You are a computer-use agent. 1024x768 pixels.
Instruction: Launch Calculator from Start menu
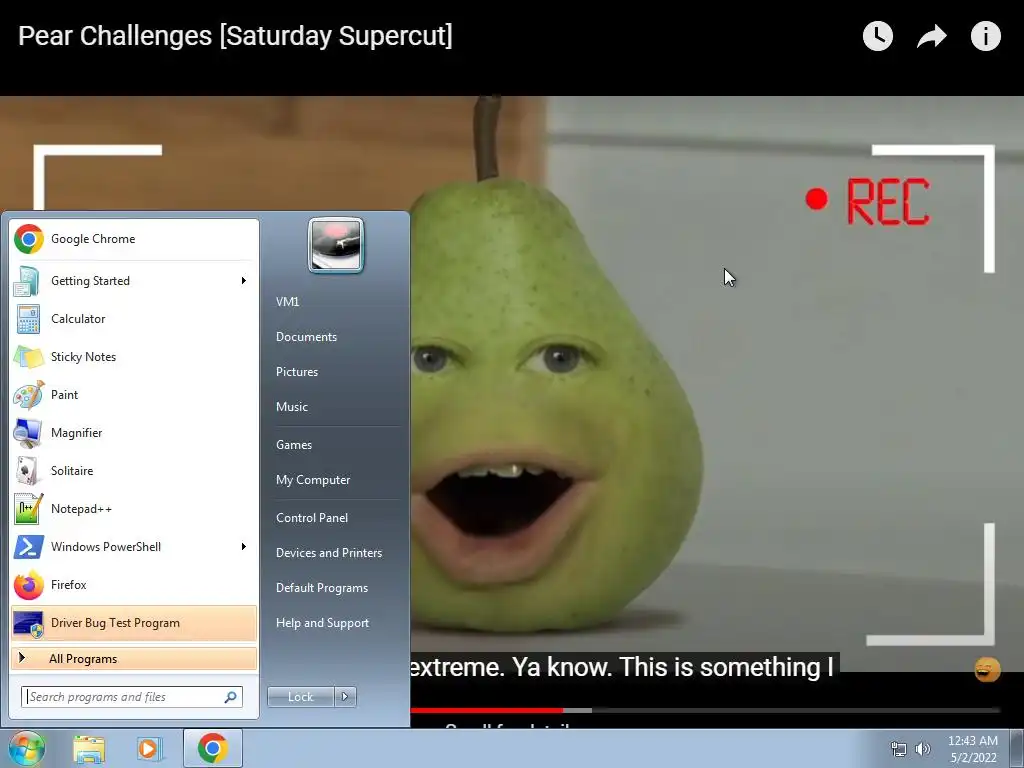pos(134,319)
